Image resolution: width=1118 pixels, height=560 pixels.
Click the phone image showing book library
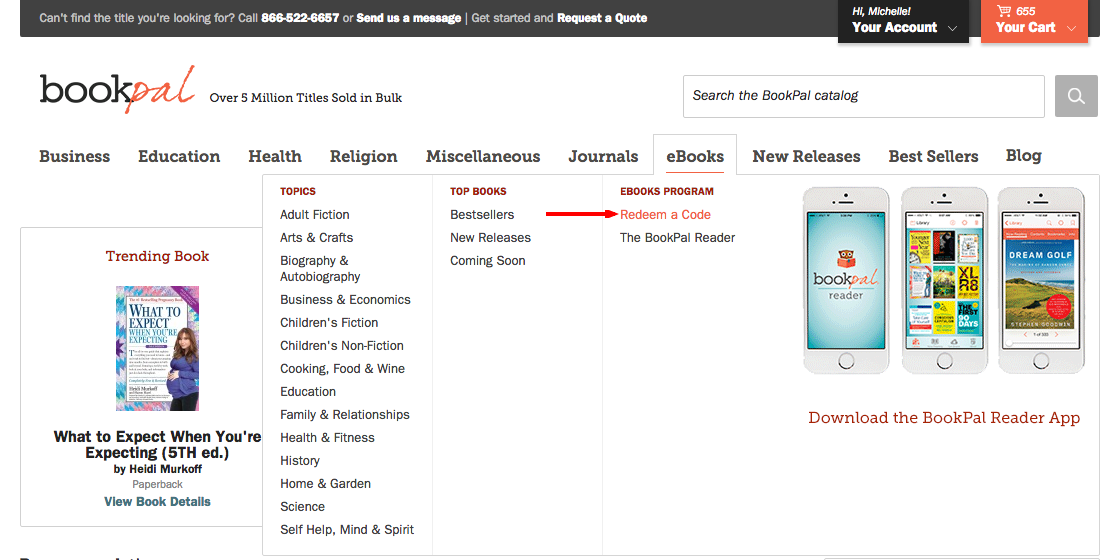pos(944,280)
